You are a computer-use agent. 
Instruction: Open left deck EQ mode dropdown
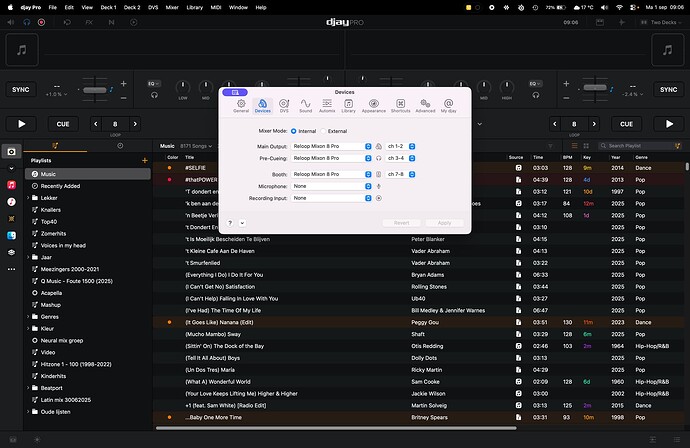click(x=154, y=84)
